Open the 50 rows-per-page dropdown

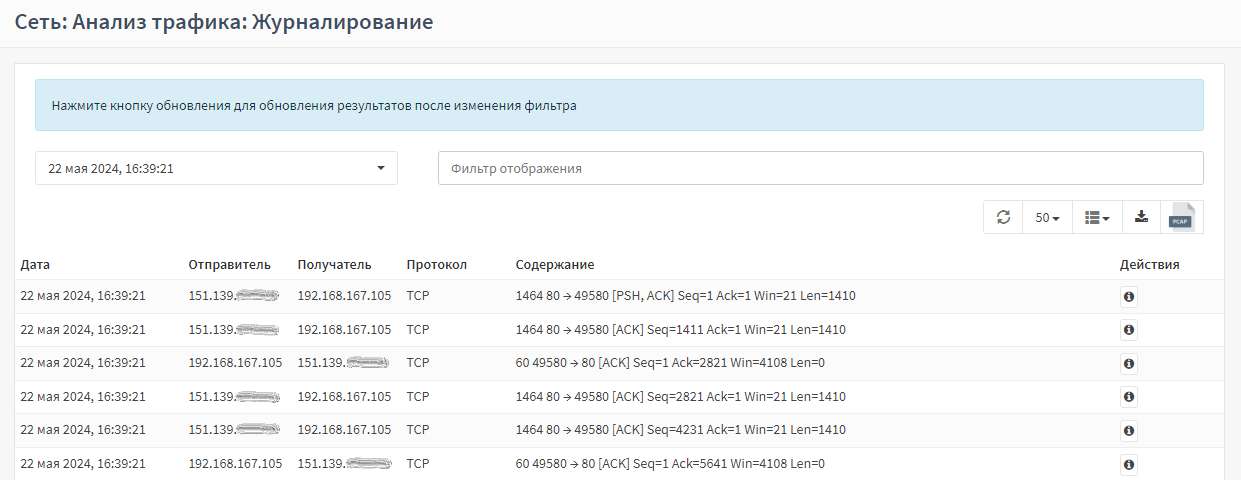click(1047, 217)
